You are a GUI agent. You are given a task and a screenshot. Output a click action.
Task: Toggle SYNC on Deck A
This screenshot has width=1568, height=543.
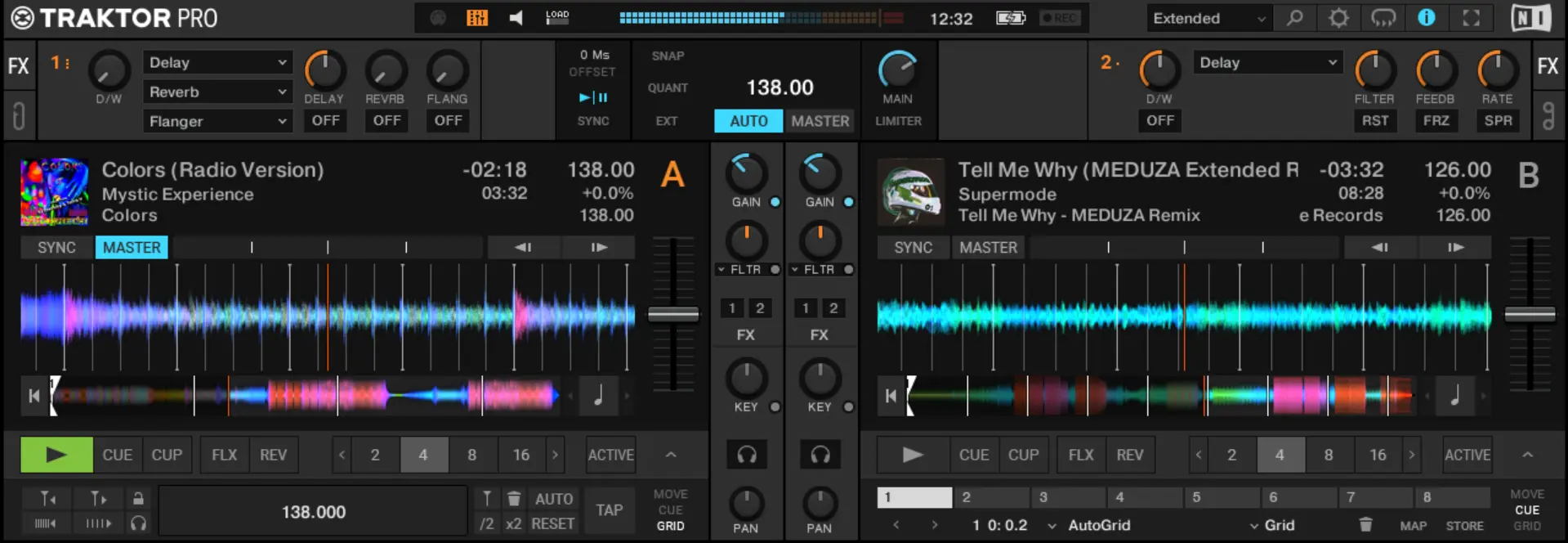point(56,248)
